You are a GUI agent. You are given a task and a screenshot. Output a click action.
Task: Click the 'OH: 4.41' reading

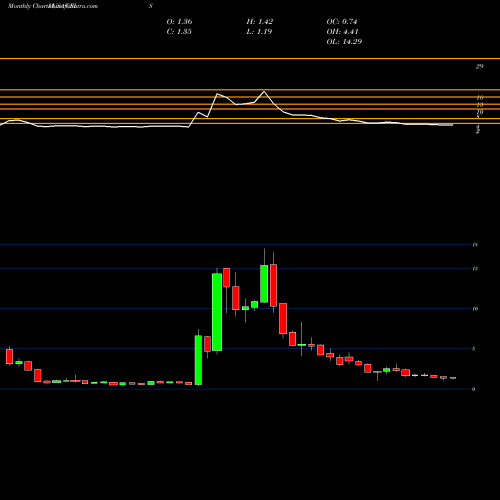pyautogui.click(x=342, y=32)
